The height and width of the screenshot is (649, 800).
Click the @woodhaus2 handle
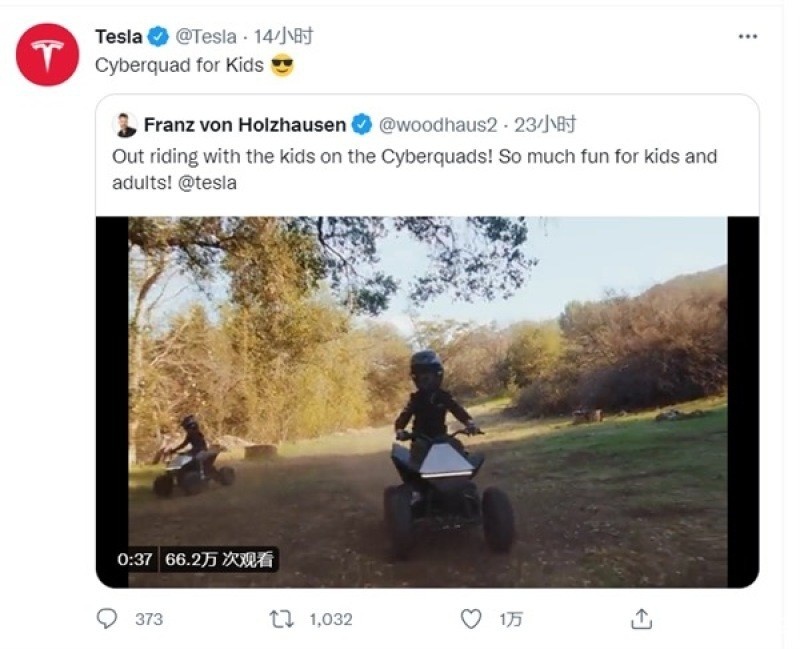pos(437,125)
